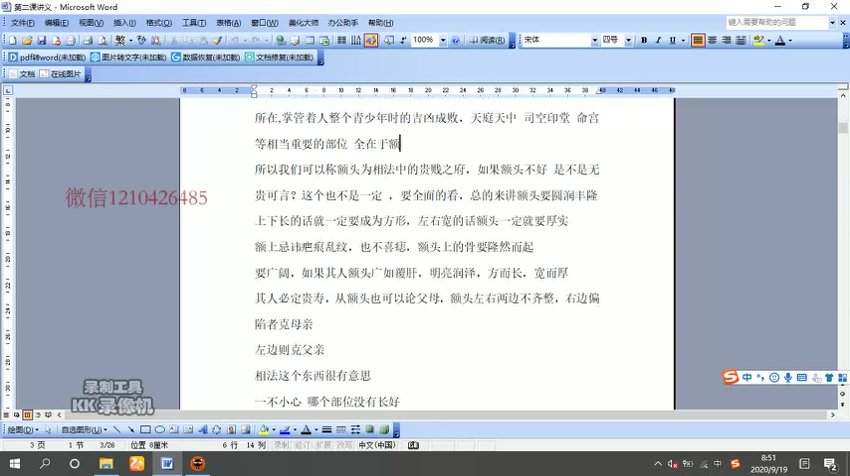The height and width of the screenshot is (476, 850).
Task: Insert WordArt from Drawing toolbar
Action: tap(203, 430)
